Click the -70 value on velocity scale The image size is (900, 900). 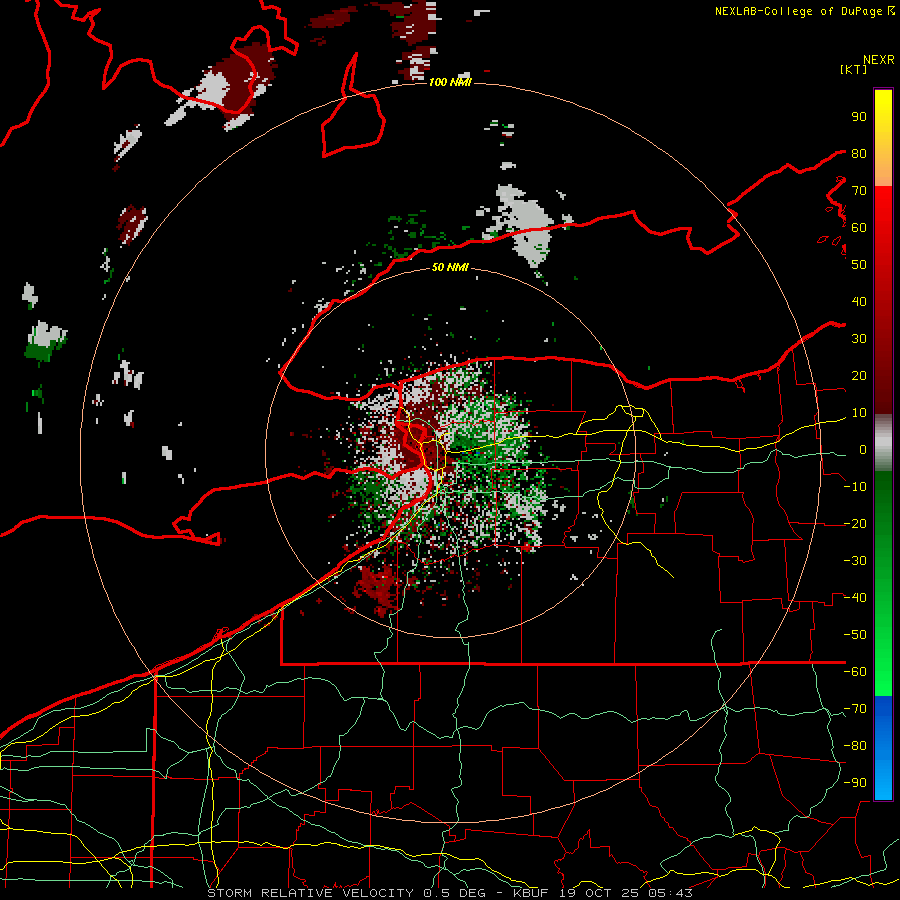855,709
